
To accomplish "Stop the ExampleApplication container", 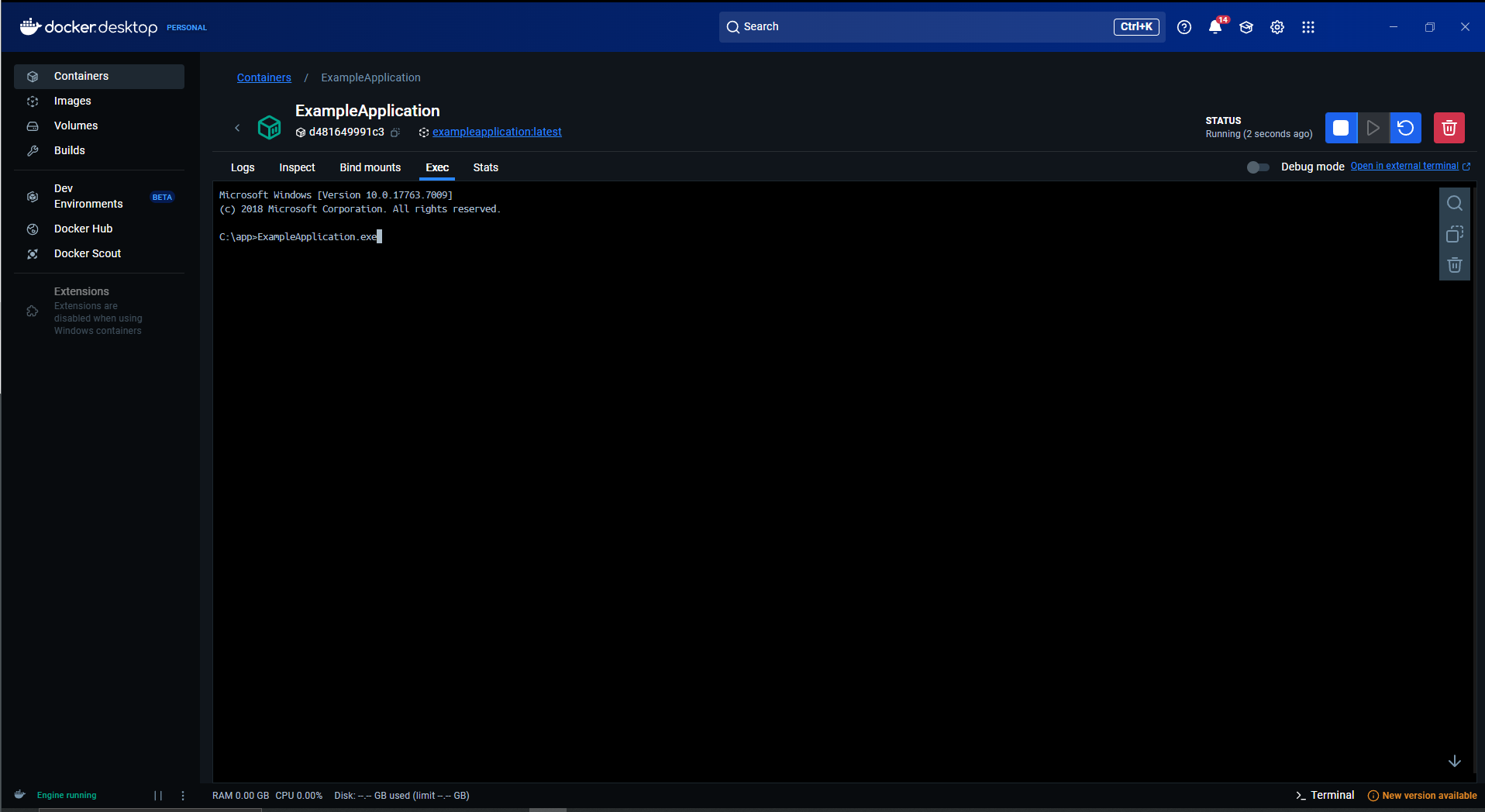I will coord(1341,128).
